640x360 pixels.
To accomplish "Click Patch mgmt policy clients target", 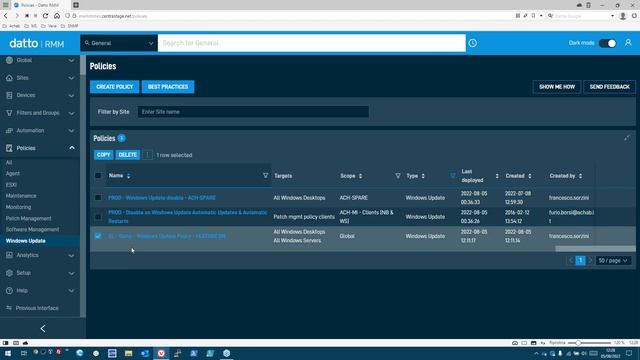I will 304,217.
